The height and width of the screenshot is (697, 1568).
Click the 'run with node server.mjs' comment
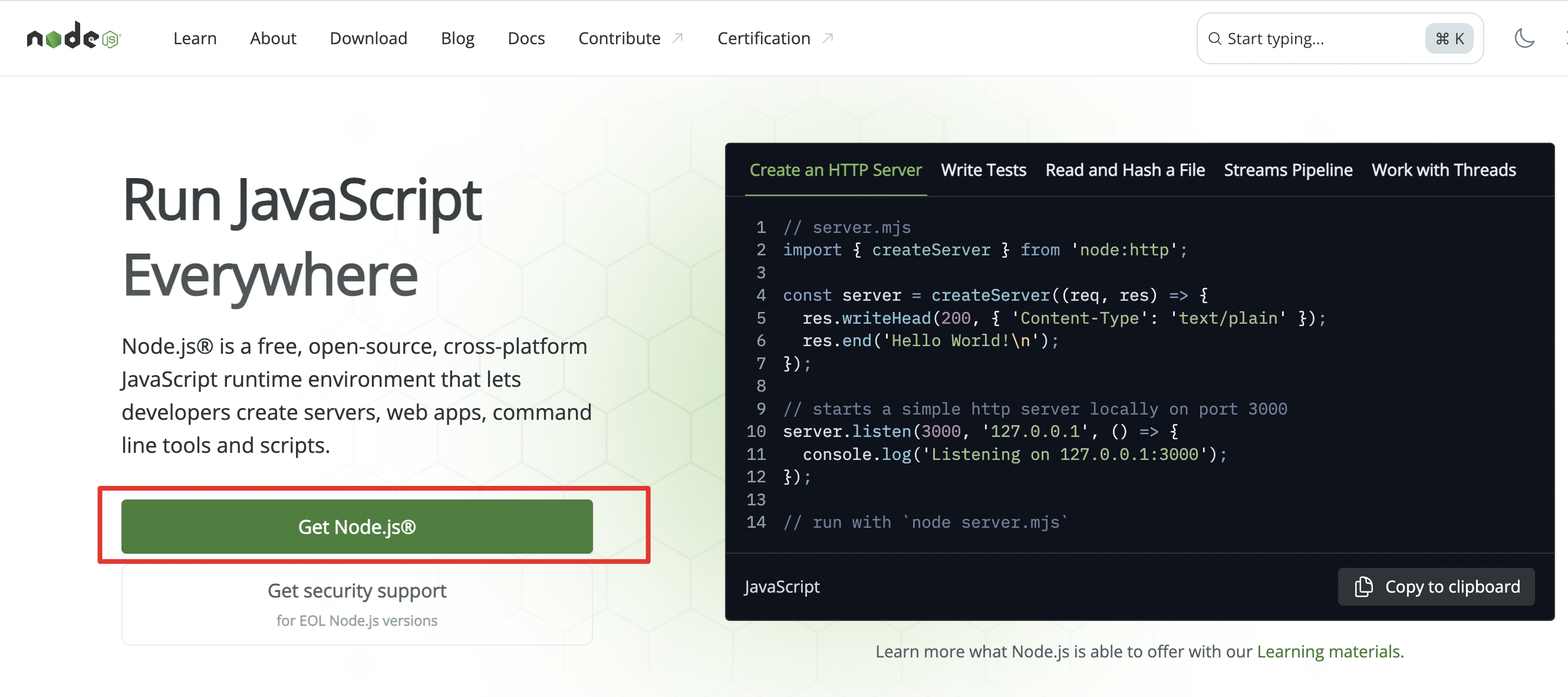pos(925,522)
